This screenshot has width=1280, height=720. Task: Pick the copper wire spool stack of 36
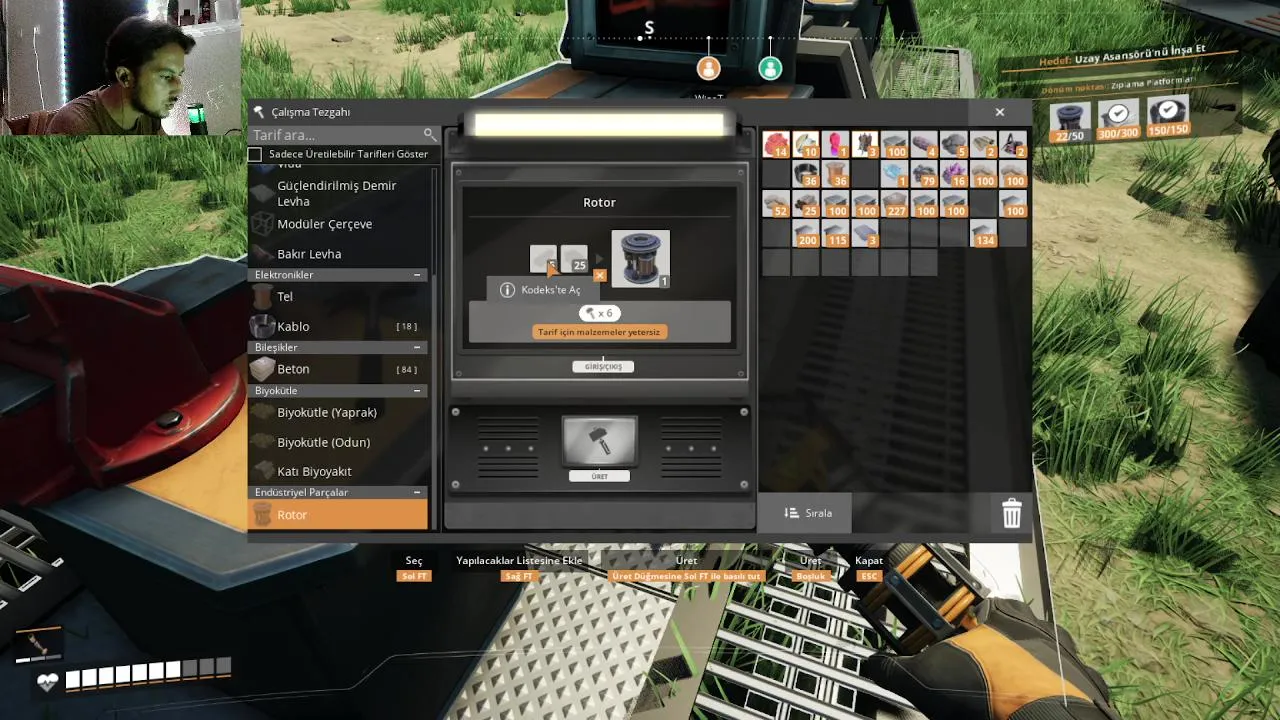[836, 175]
